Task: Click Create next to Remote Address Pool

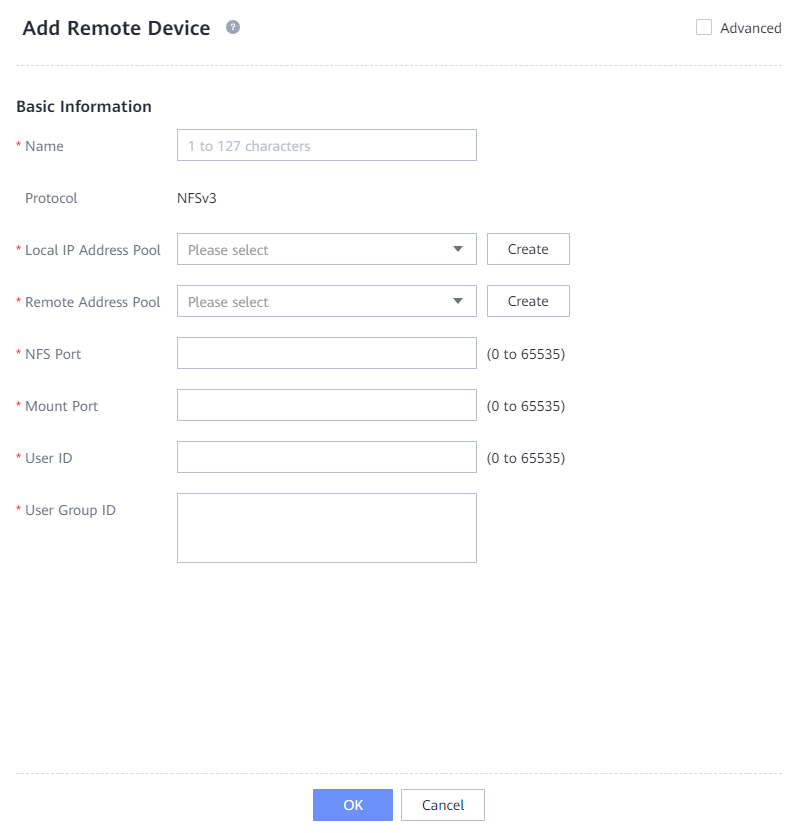Action: pyautogui.click(x=528, y=301)
